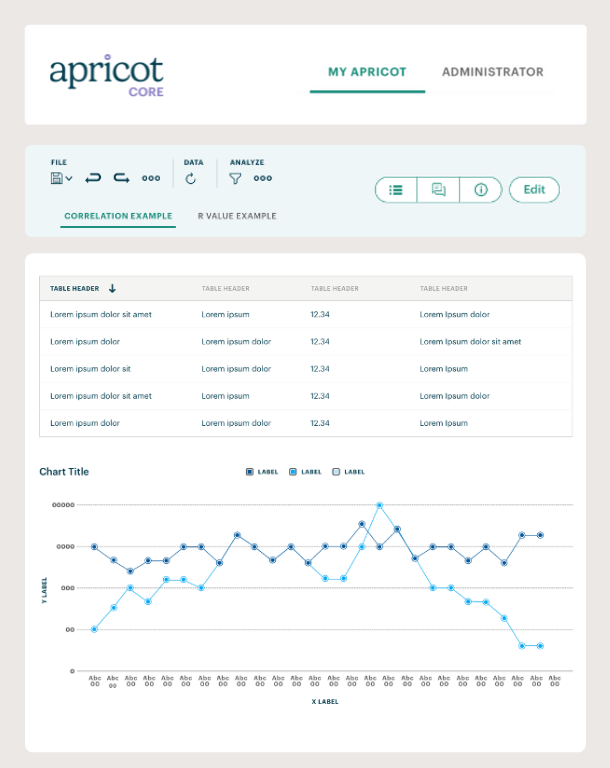Switch to the Administrator tab
The image size is (610, 768).
[x=492, y=72]
